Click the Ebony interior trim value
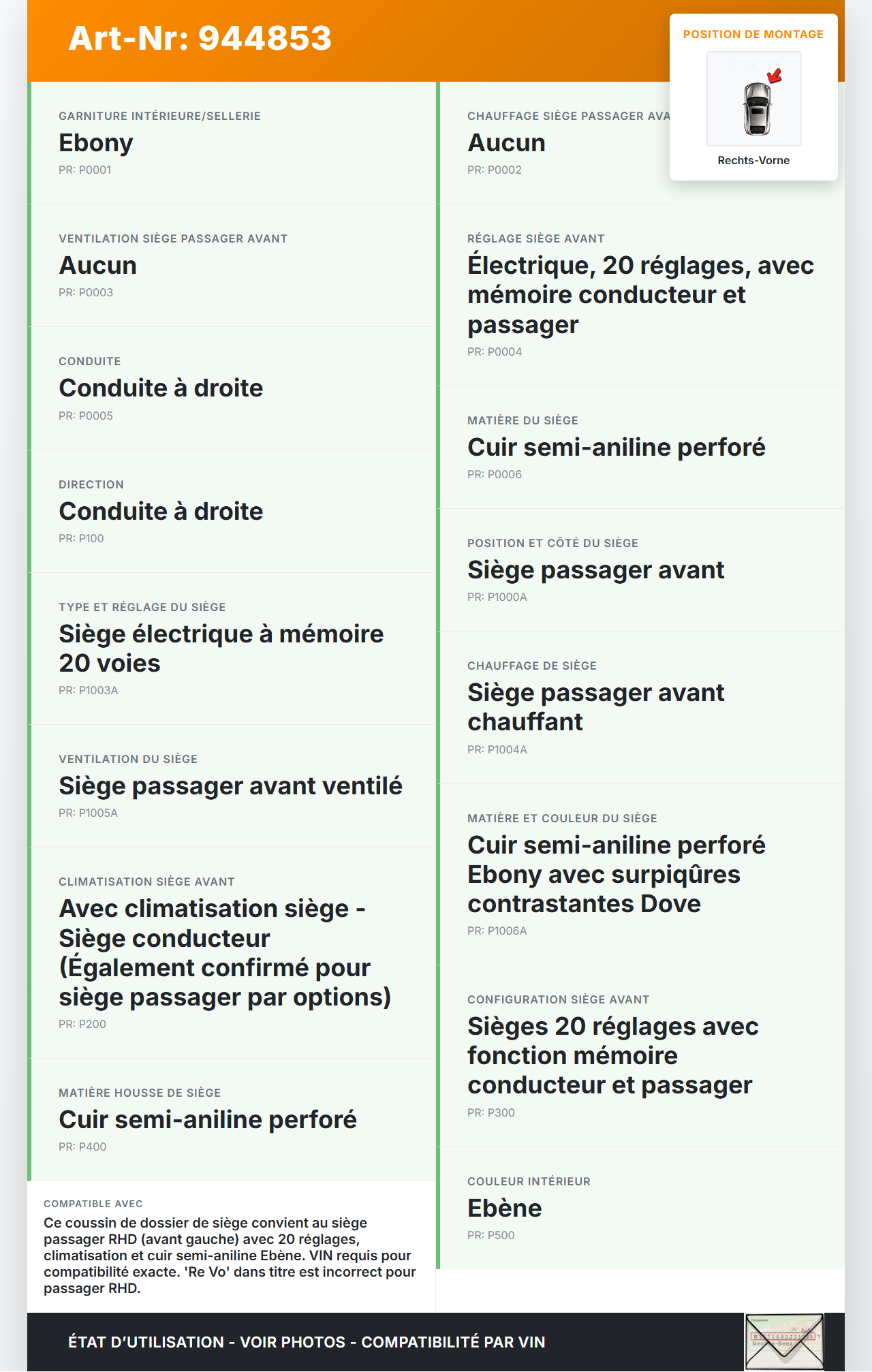Screen dimensions: 872x1372 coord(96,143)
